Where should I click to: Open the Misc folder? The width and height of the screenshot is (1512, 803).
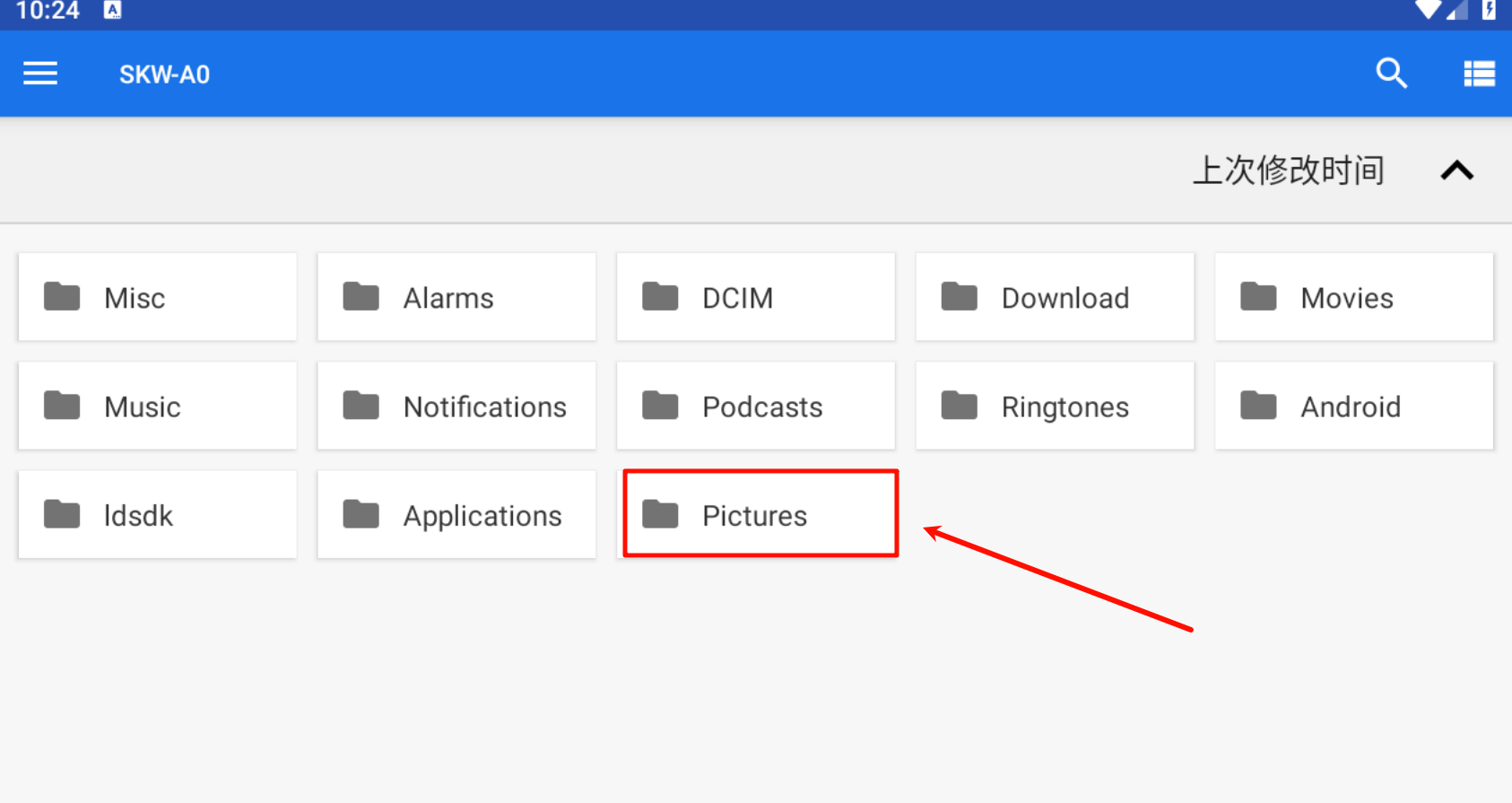click(157, 297)
